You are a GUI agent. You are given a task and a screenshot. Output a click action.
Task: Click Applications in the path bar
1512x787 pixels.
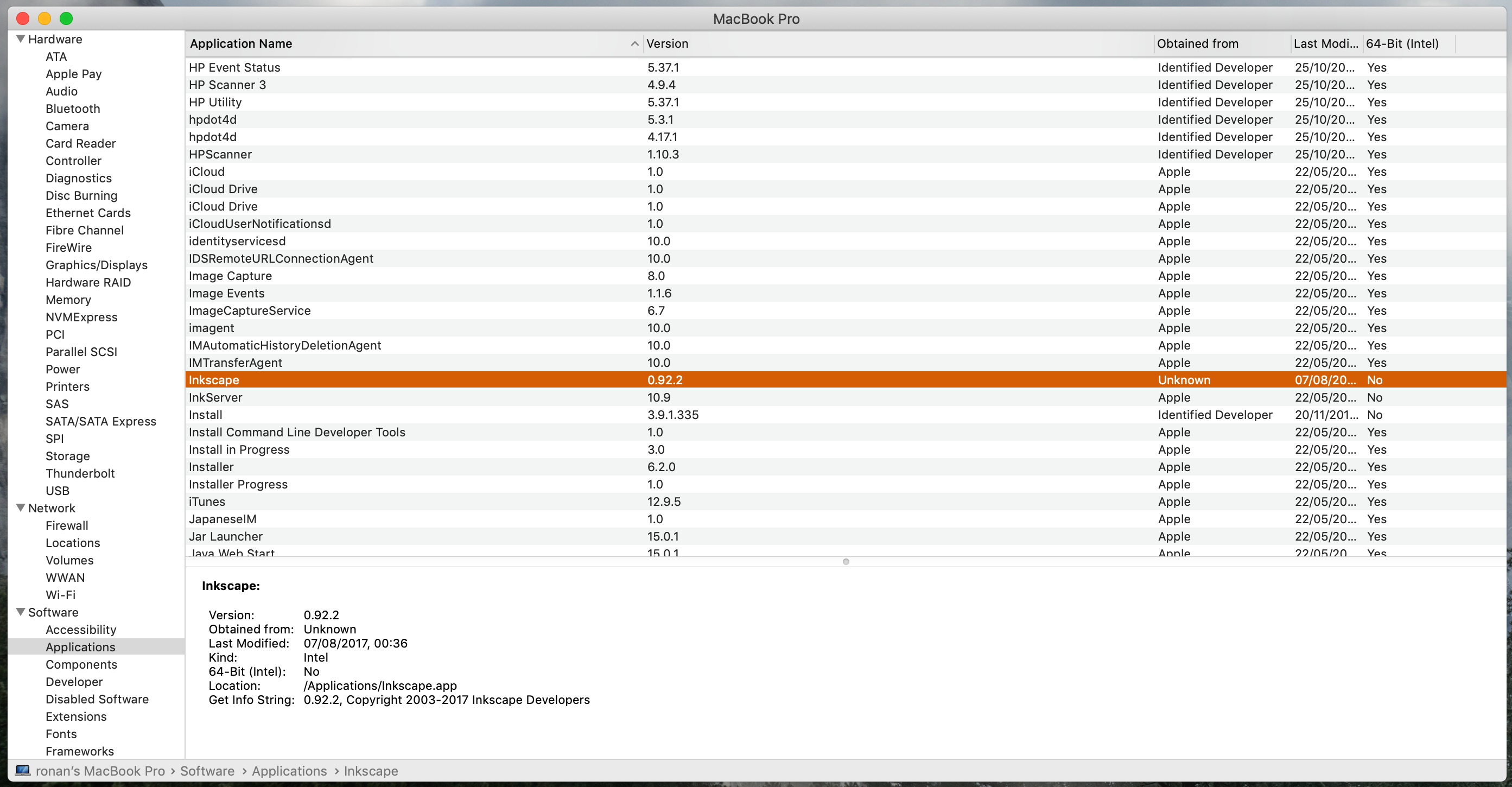click(289, 771)
